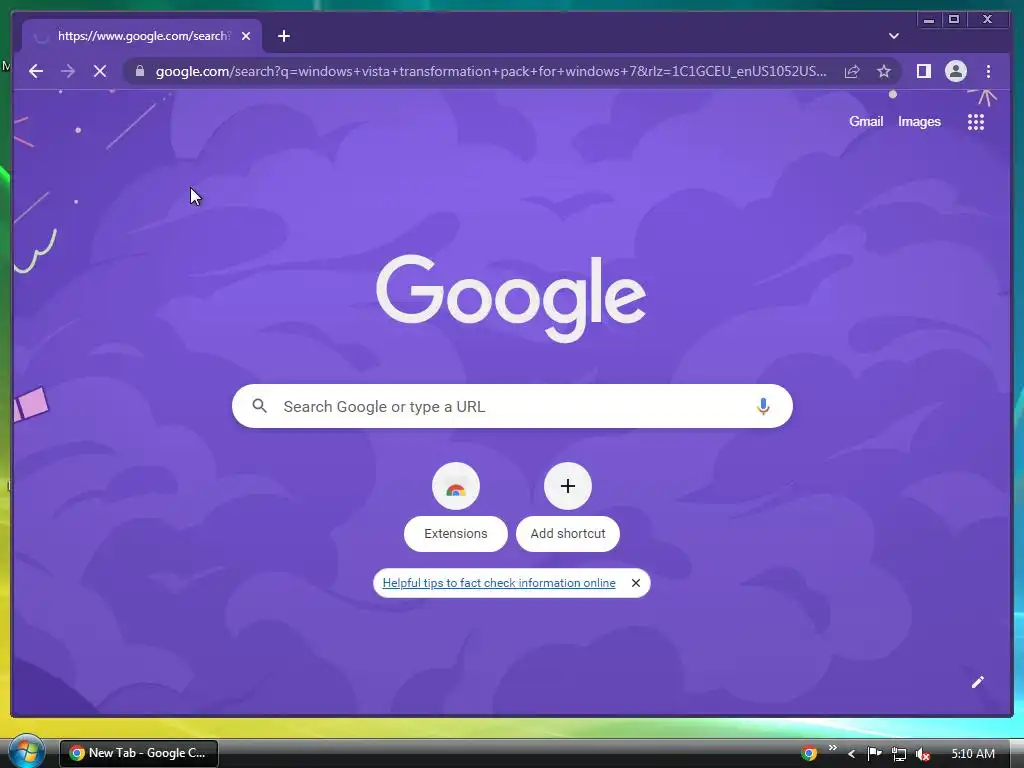The height and width of the screenshot is (768, 1024).
Task: Click New Tab - Google Chrome taskbar button
Action: 138,753
